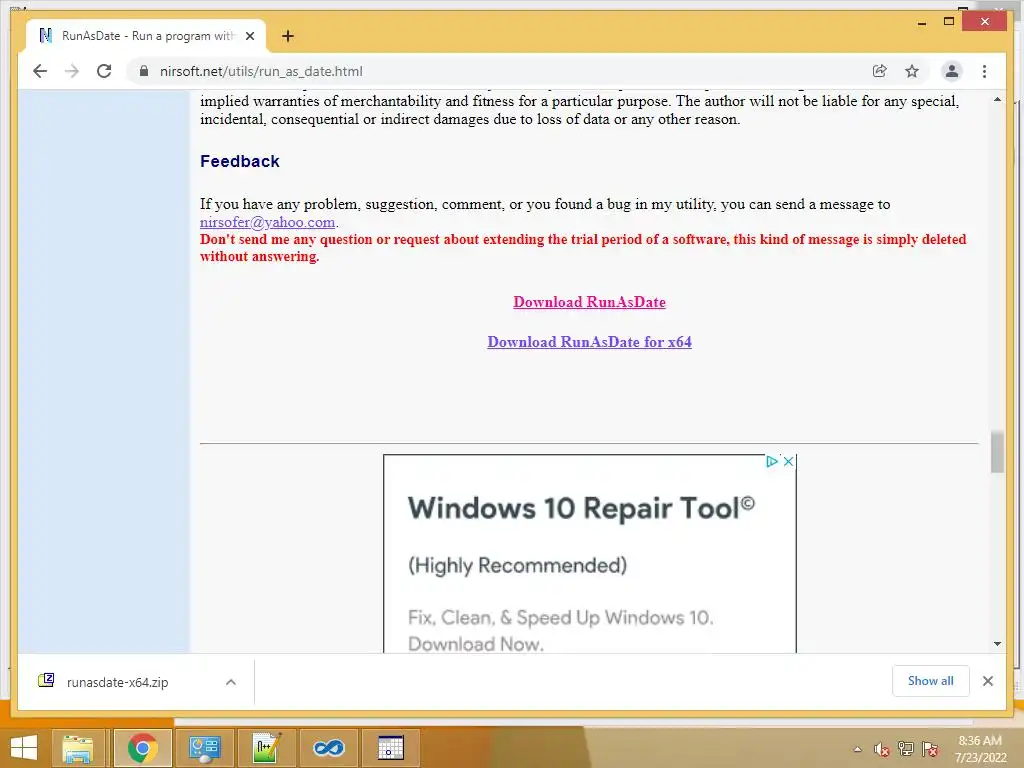The width and height of the screenshot is (1024, 768).
Task: Show all downloads
Action: [931, 680]
